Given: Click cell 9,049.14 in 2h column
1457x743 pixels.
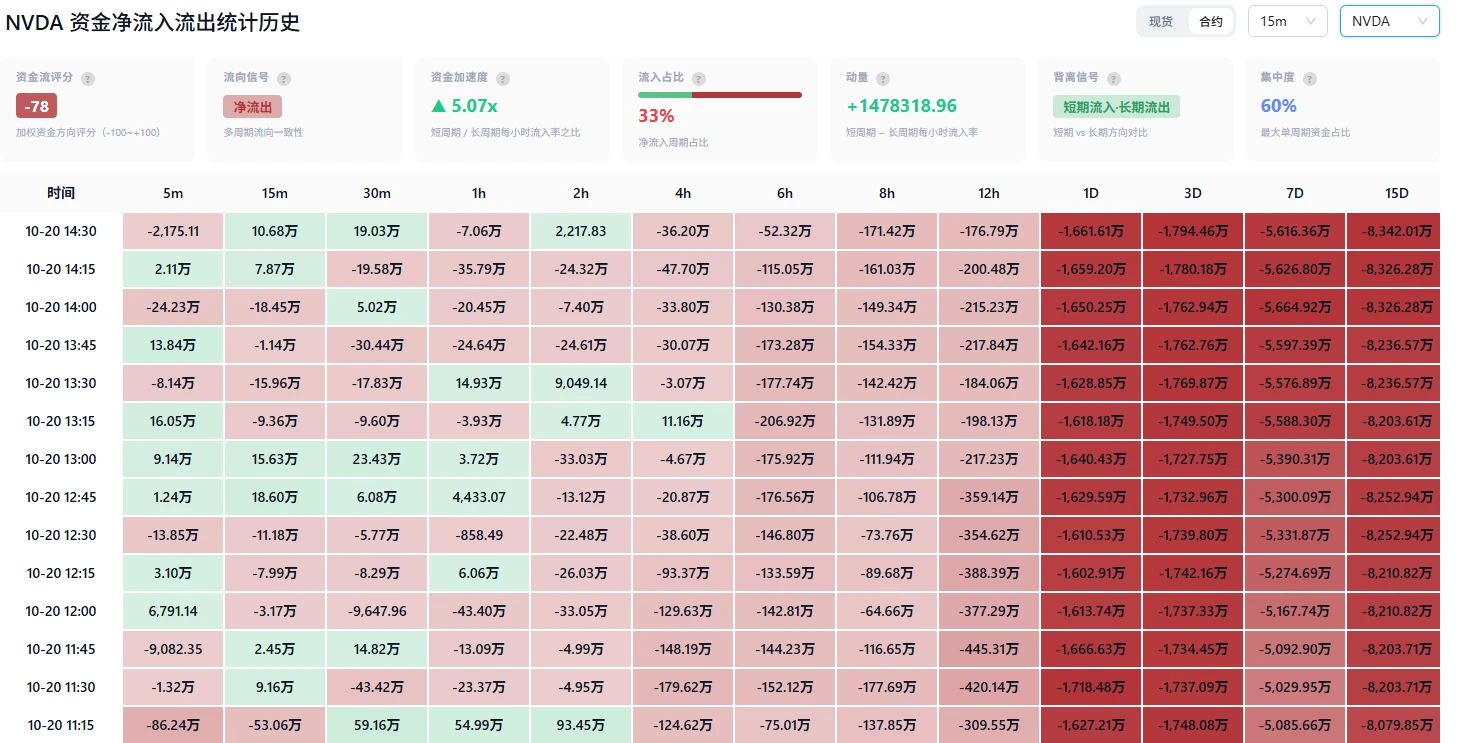Looking at the screenshot, I should tap(581, 383).
